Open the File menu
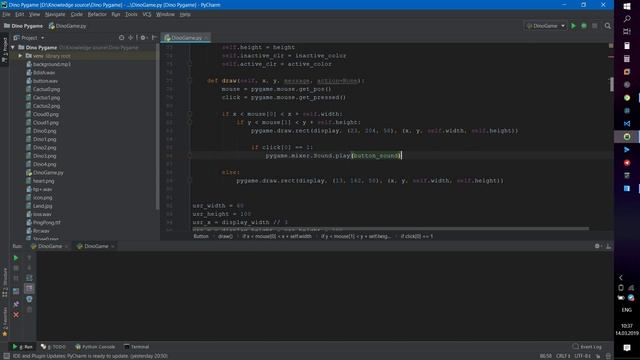640x360 pixels. (x=6, y=14)
